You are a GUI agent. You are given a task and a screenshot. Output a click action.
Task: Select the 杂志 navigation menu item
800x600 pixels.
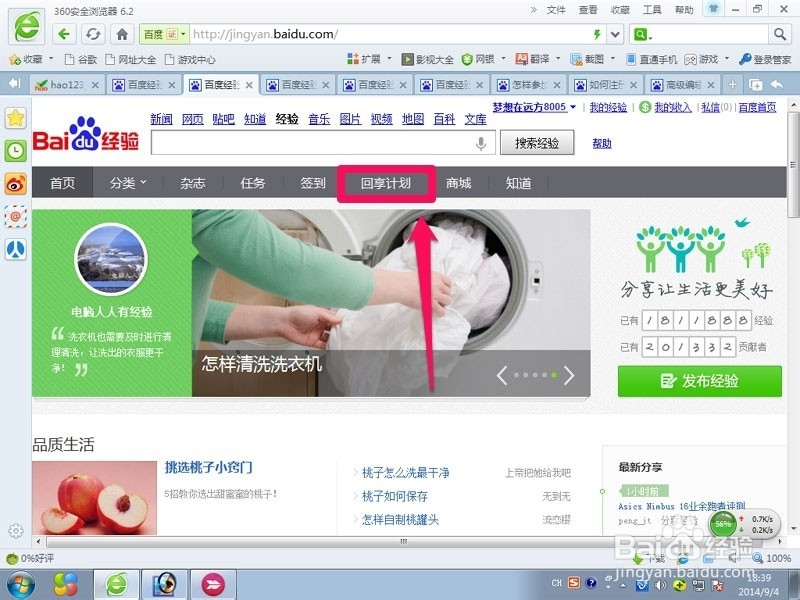point(192,183)
